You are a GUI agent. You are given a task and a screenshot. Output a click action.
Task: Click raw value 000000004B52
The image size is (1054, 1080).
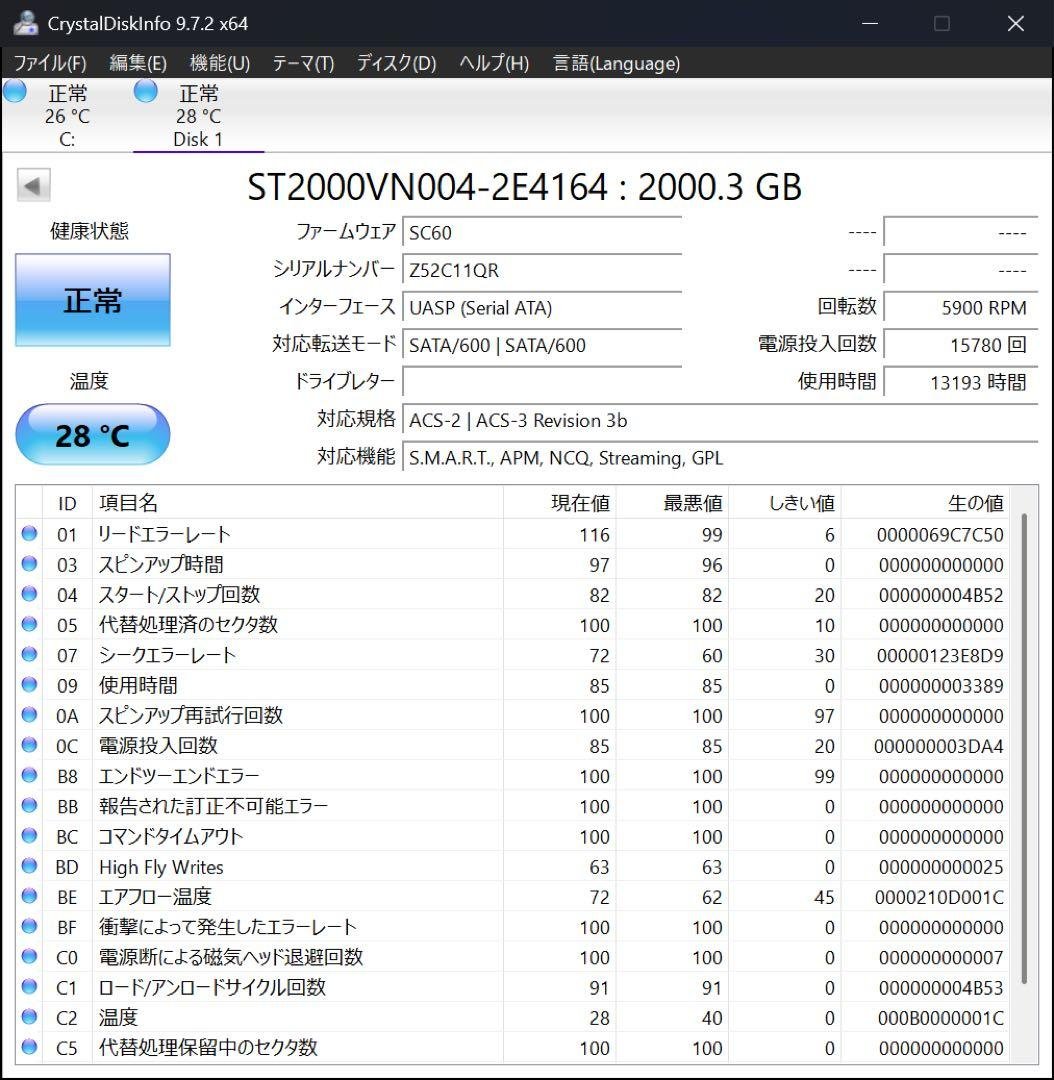(940, 595)
